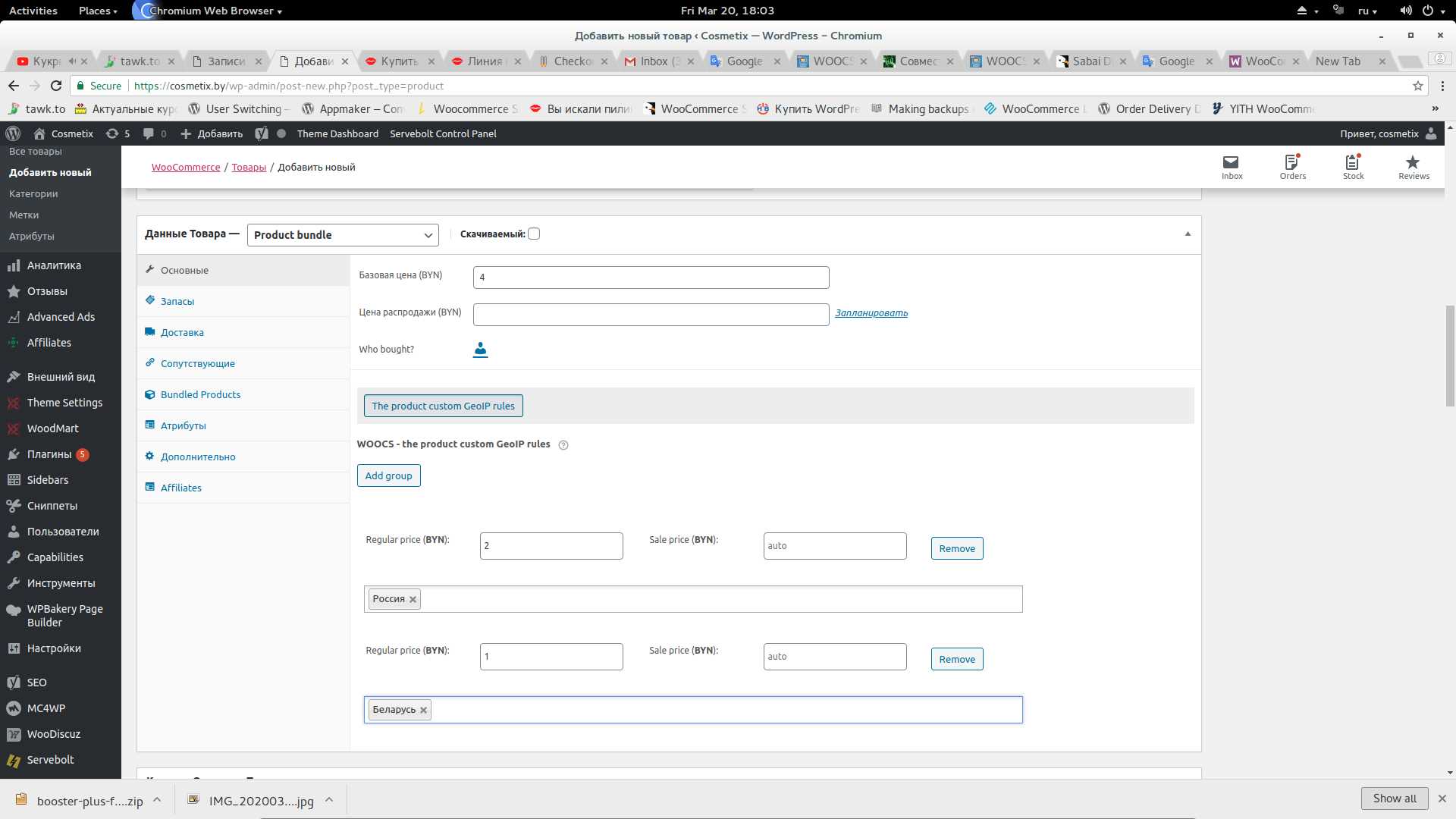Viewport: 1456px width, 819px height.
Task: Click the Базовая цена input field
Action: tap(651, 278)
